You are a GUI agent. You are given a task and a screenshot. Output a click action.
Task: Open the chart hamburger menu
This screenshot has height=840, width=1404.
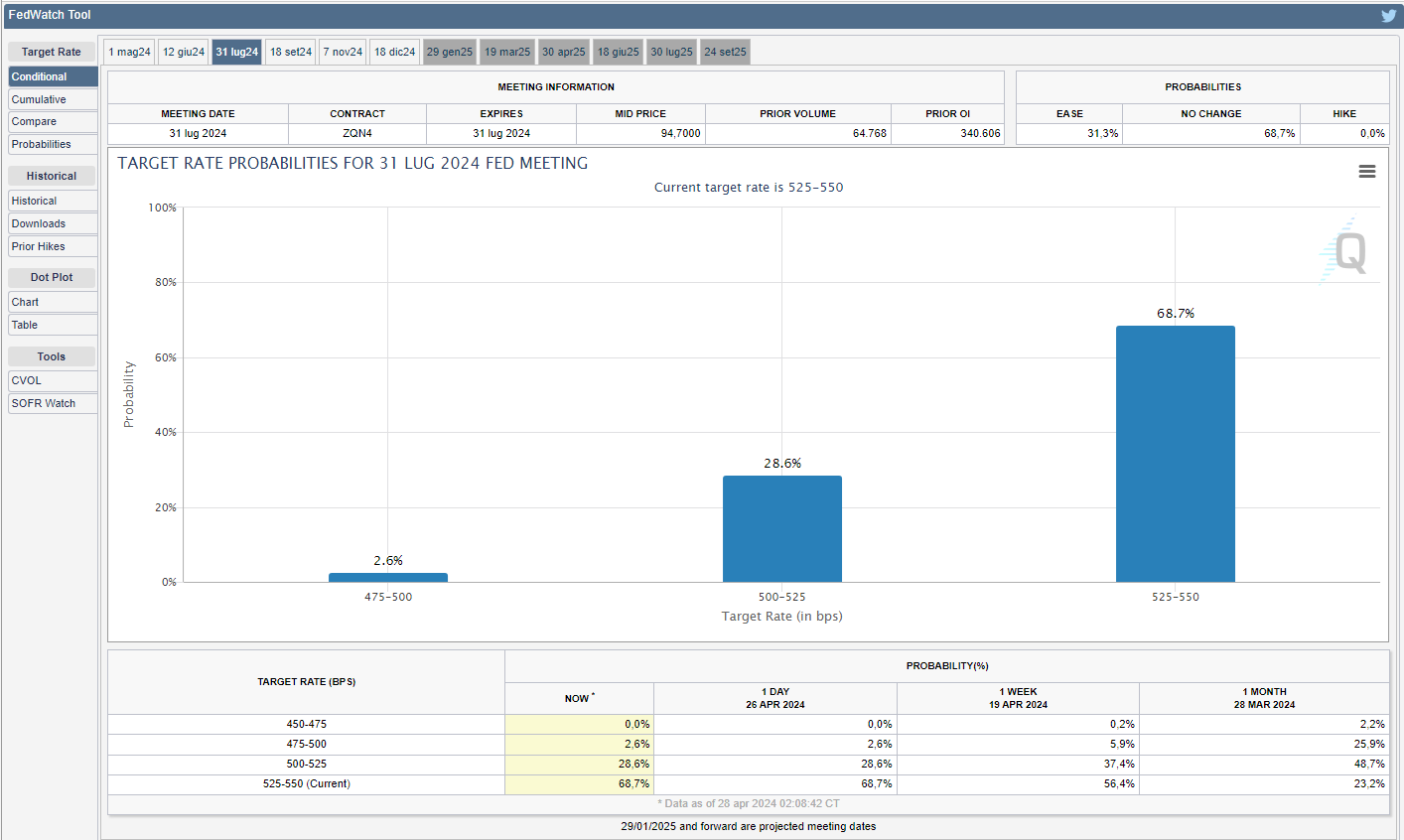click(x=1366, y=172)
